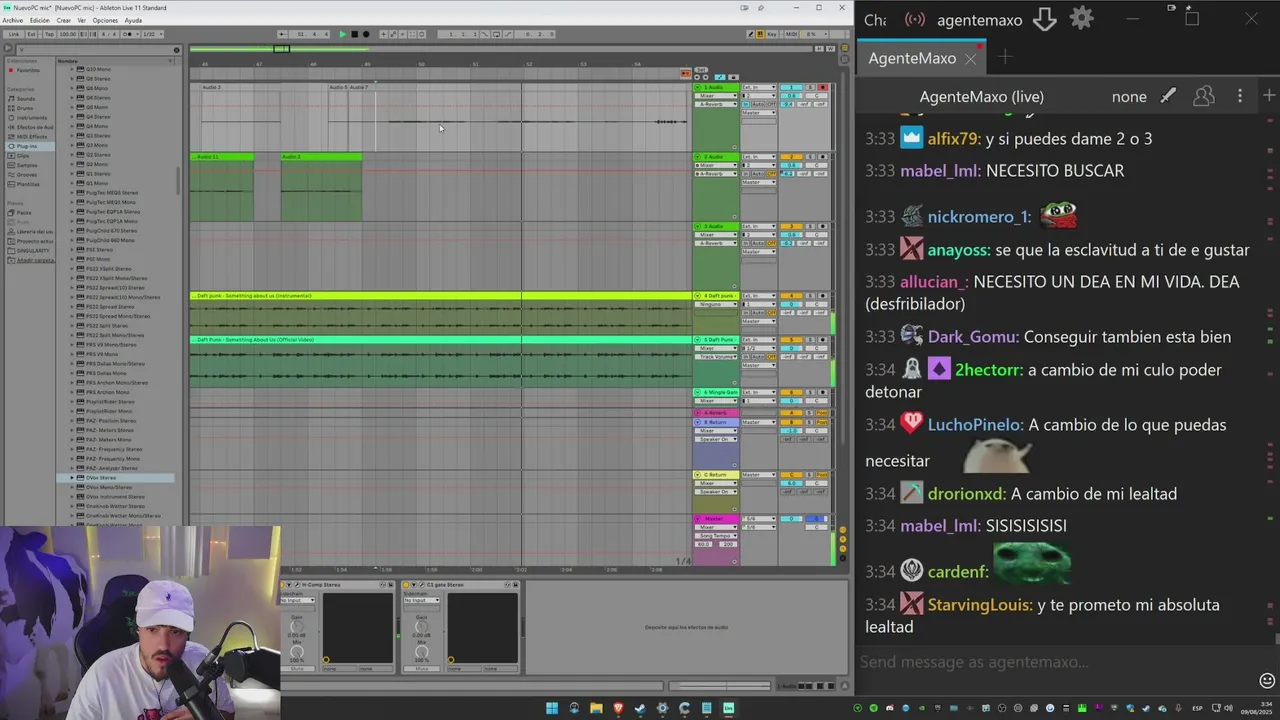Image resolution: width=1280 pixels, height=720 pixels.
Task: Select Packs under Places in browser
Action: pyautogui.click(x=24, y=213)
